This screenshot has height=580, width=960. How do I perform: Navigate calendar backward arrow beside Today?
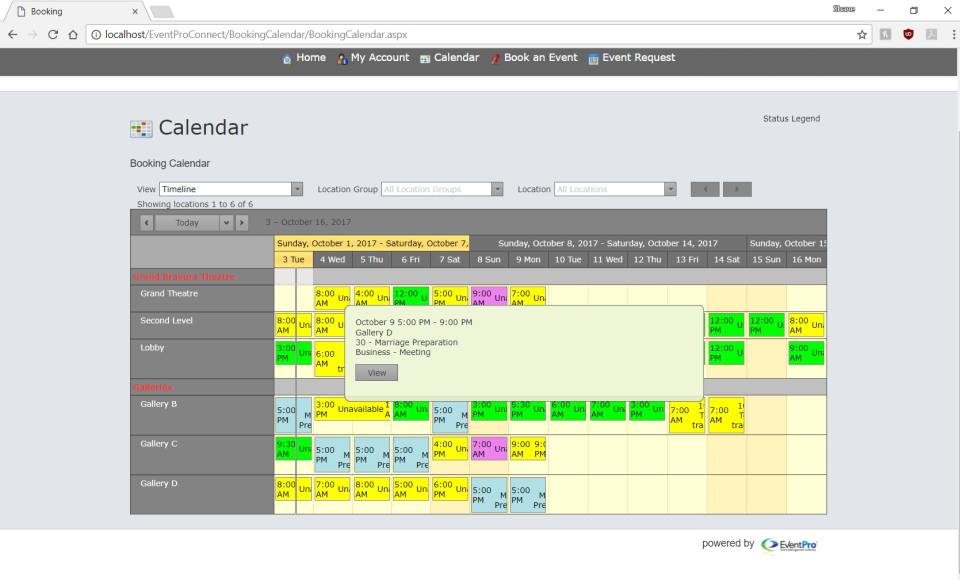[146, 223]
